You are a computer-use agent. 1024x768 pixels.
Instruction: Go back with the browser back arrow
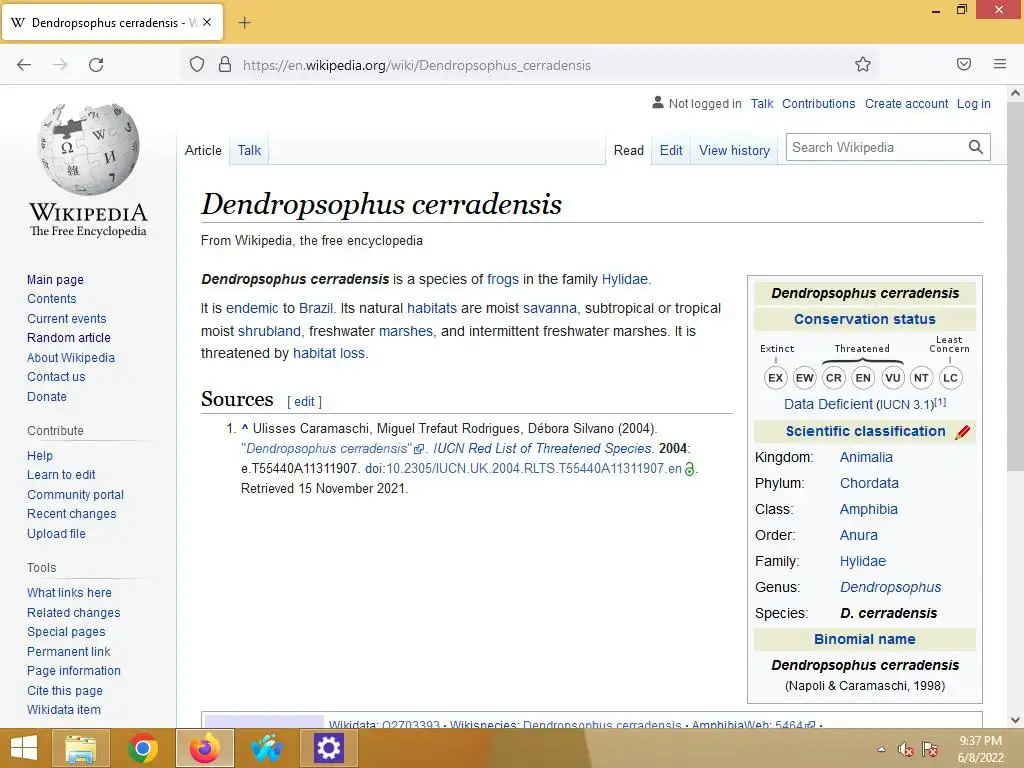(24, 65)
